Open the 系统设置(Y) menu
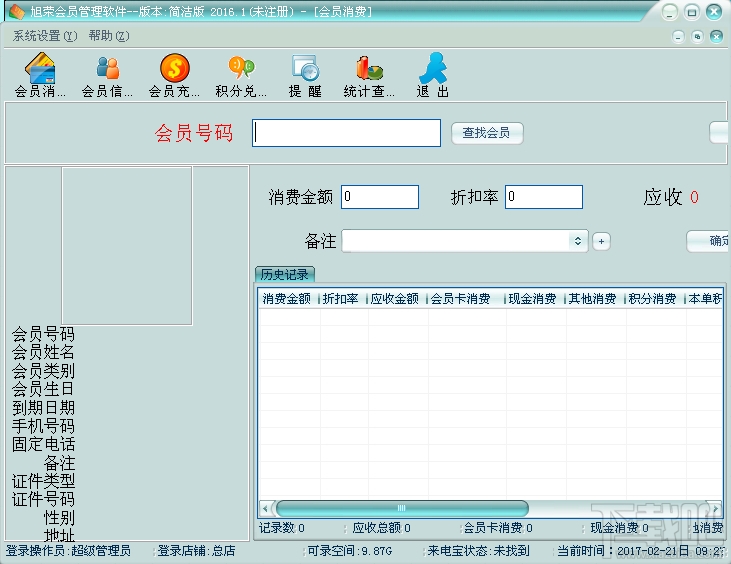This screenshot has width=731, height=564. (x=45, y=36)
